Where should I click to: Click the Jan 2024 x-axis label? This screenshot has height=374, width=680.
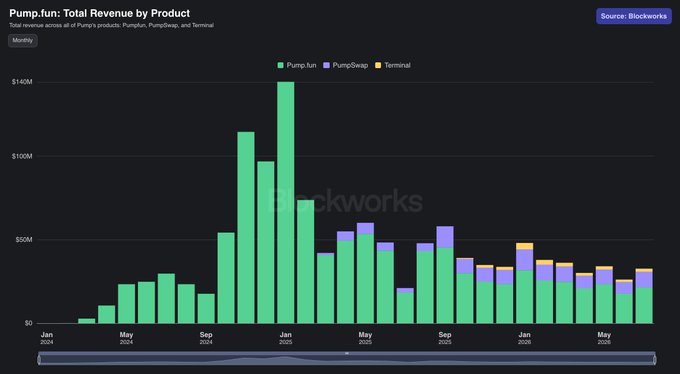click(47, 338)
